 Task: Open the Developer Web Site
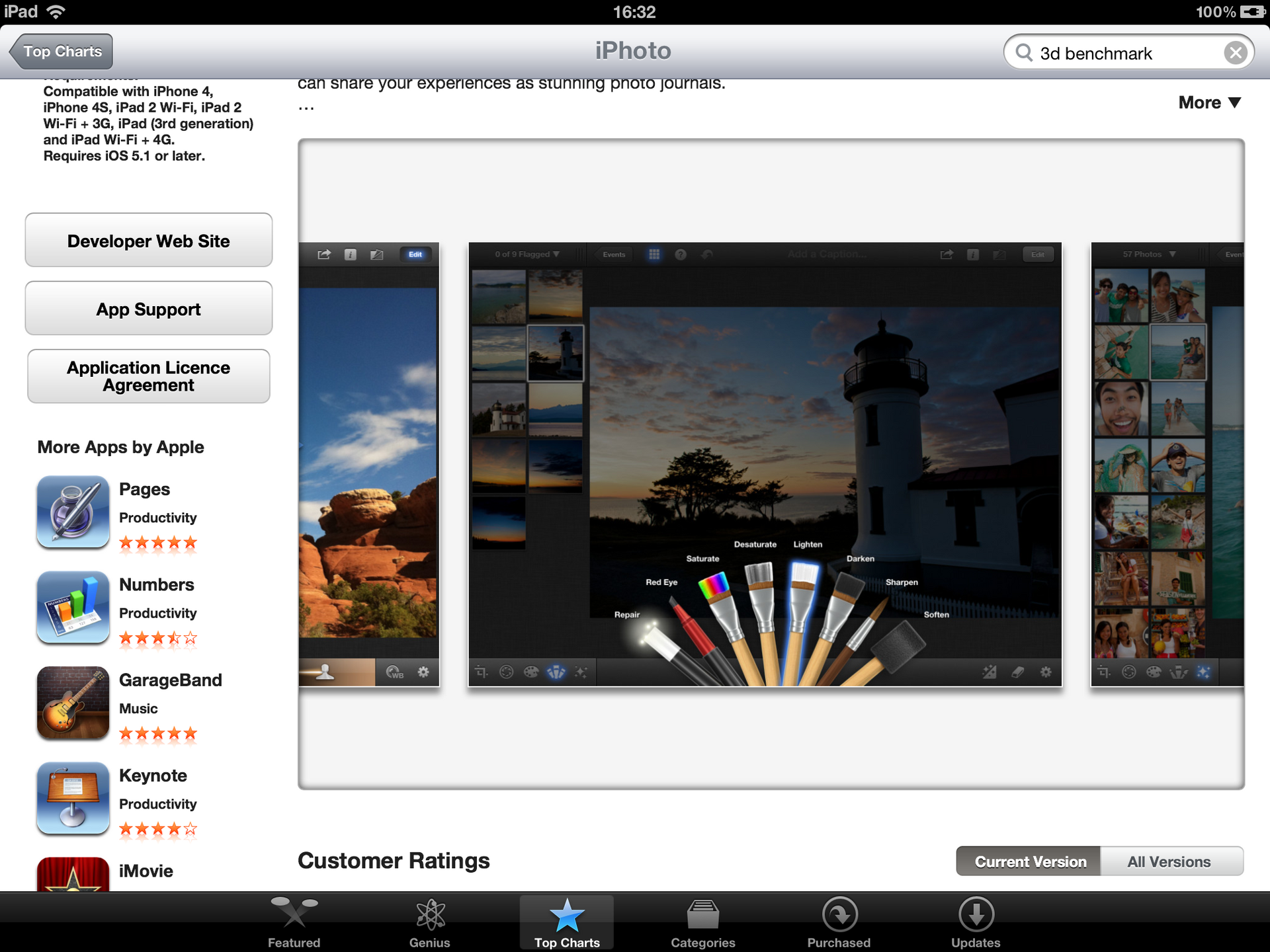[x=148, y=240]
